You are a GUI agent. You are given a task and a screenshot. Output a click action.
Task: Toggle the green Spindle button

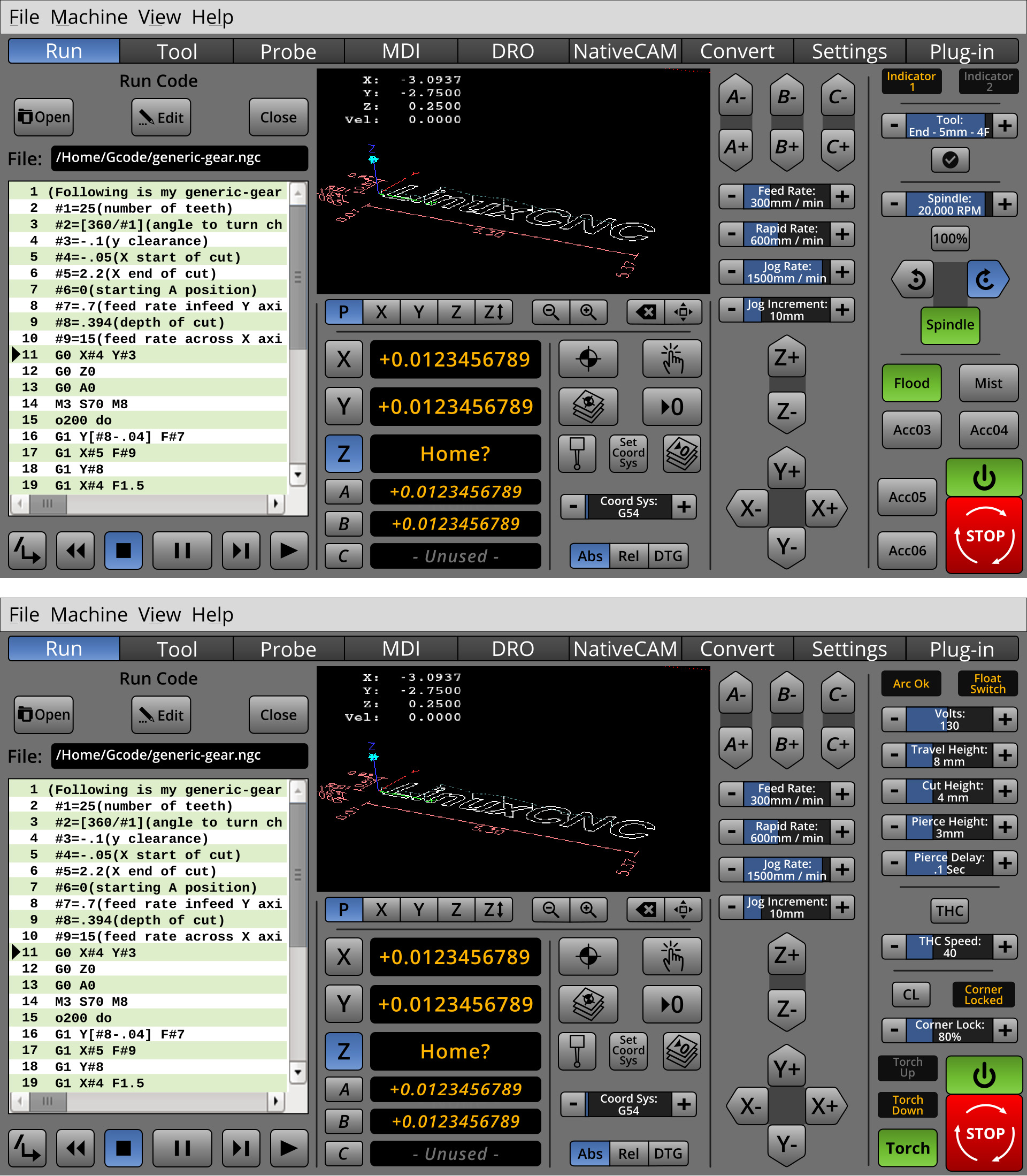point(950,325)
